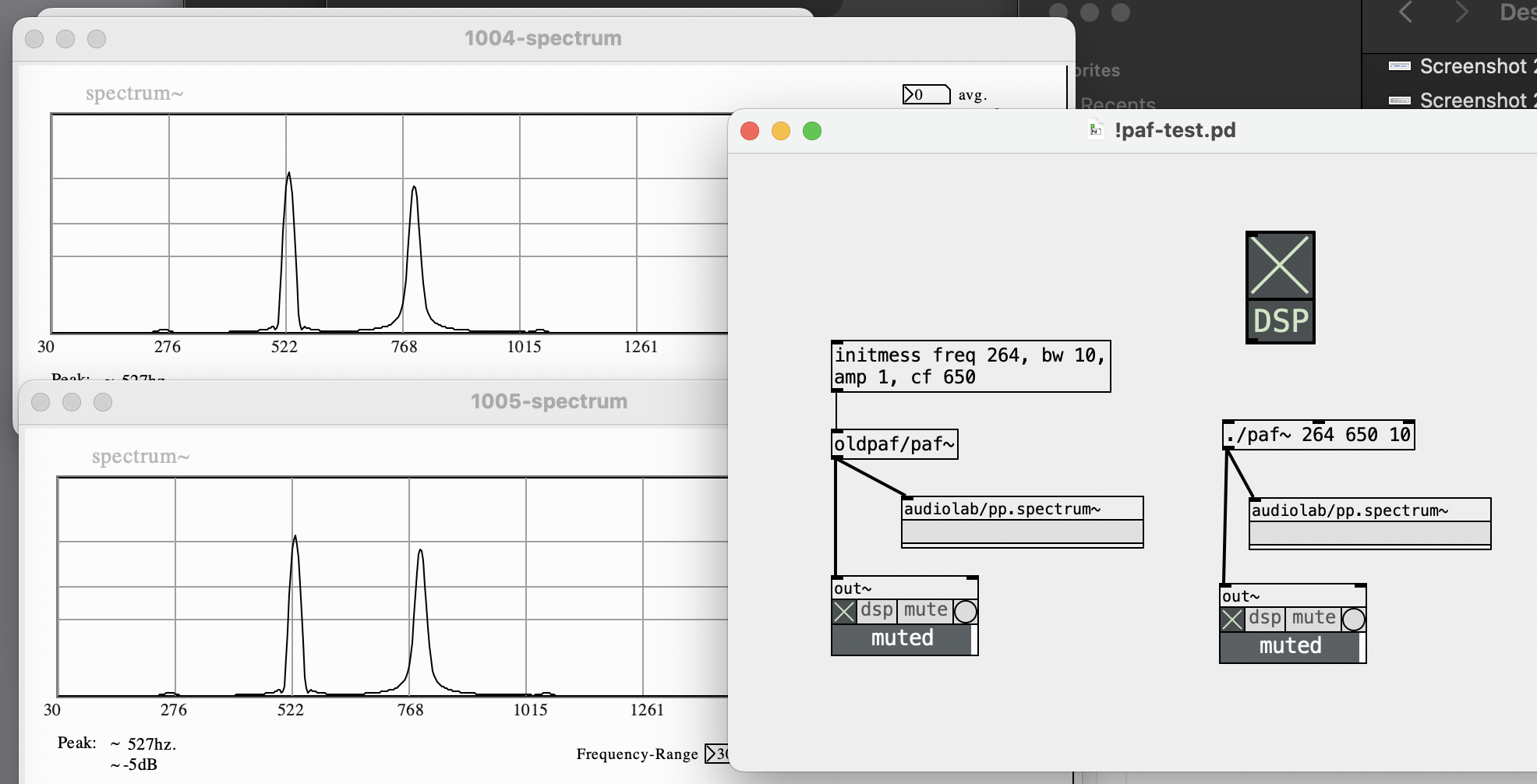Screen dimensions: 1537x784
Task: Click the muted indicator under left out~
Action: point(902,638)
